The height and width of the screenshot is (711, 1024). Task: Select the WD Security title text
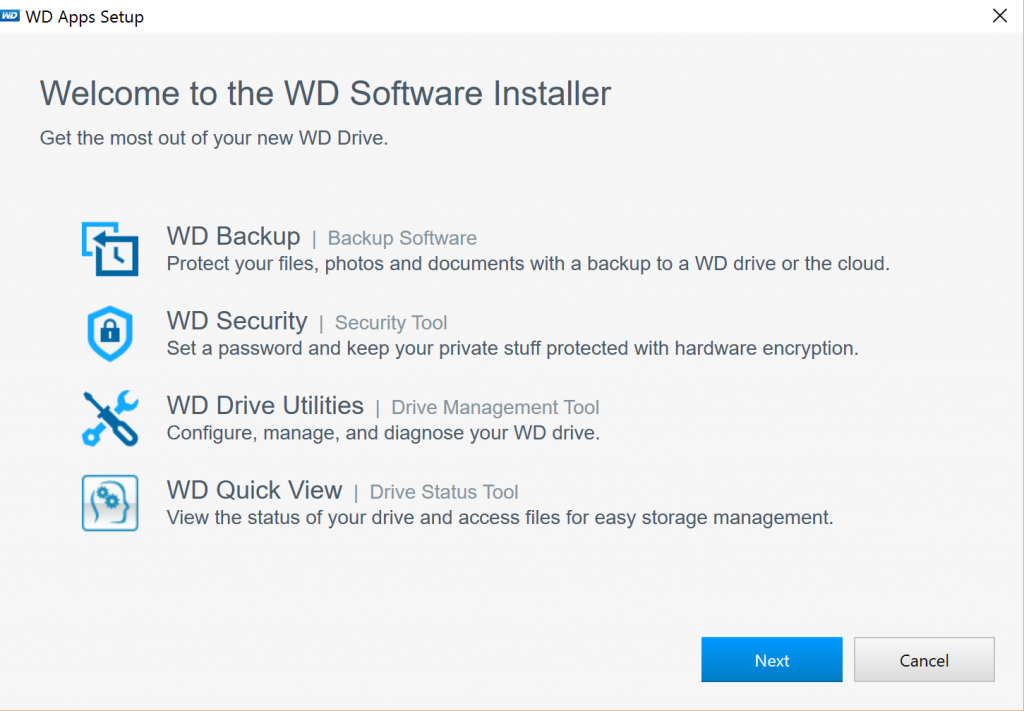pyautogui.click(x=237, y=321)
